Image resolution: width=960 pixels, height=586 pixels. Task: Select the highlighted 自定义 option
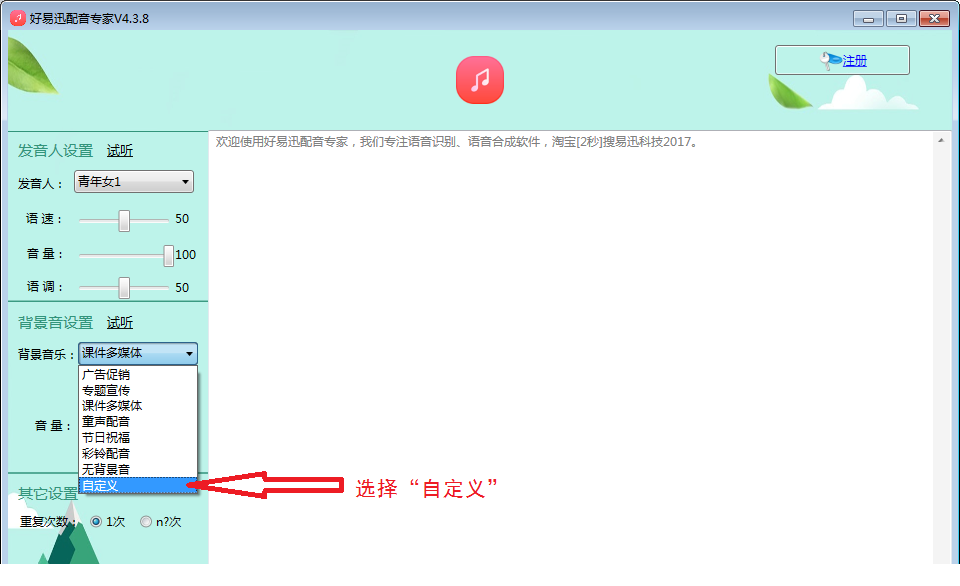coord(138,486)
